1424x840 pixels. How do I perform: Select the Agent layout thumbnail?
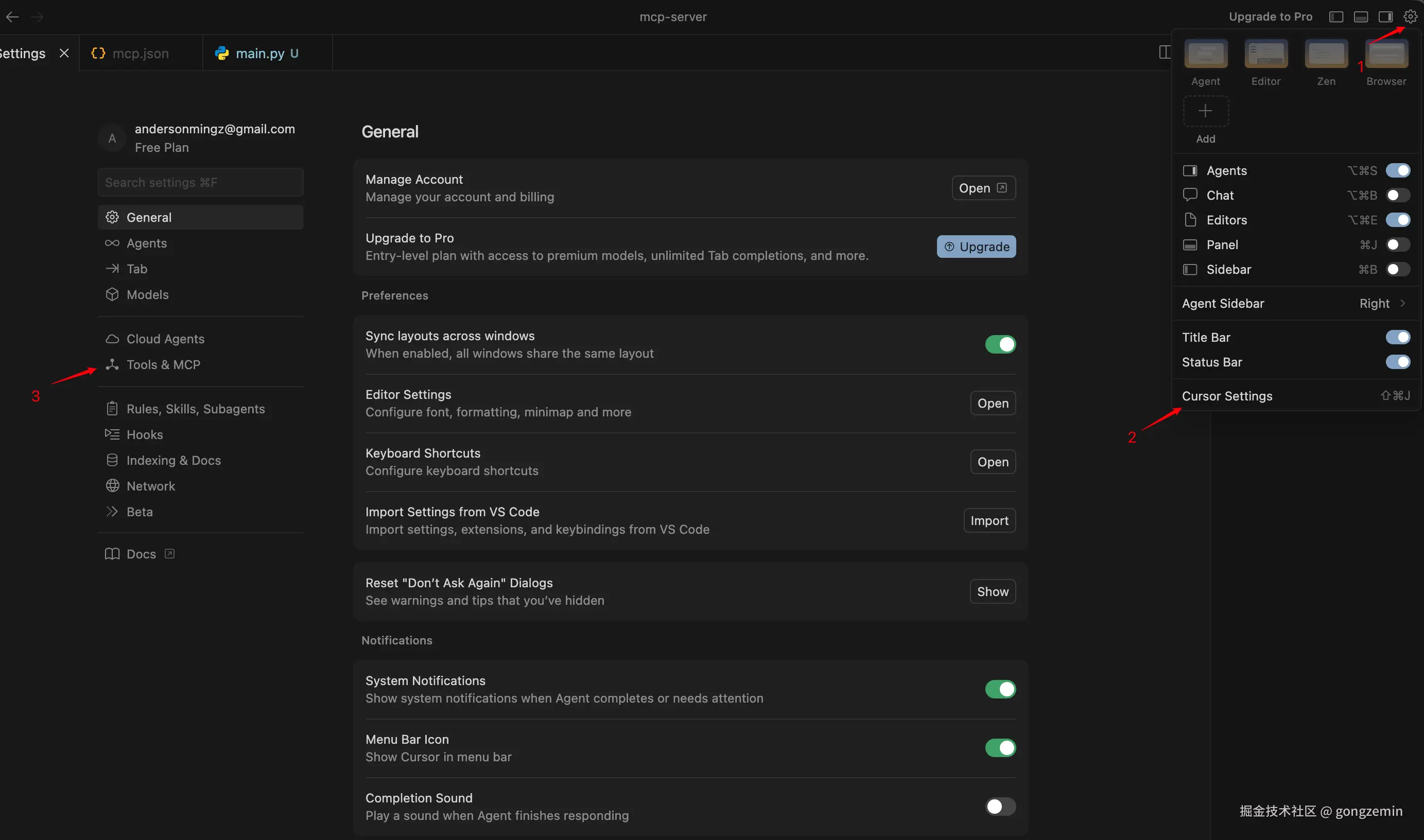click(1206, 54)
